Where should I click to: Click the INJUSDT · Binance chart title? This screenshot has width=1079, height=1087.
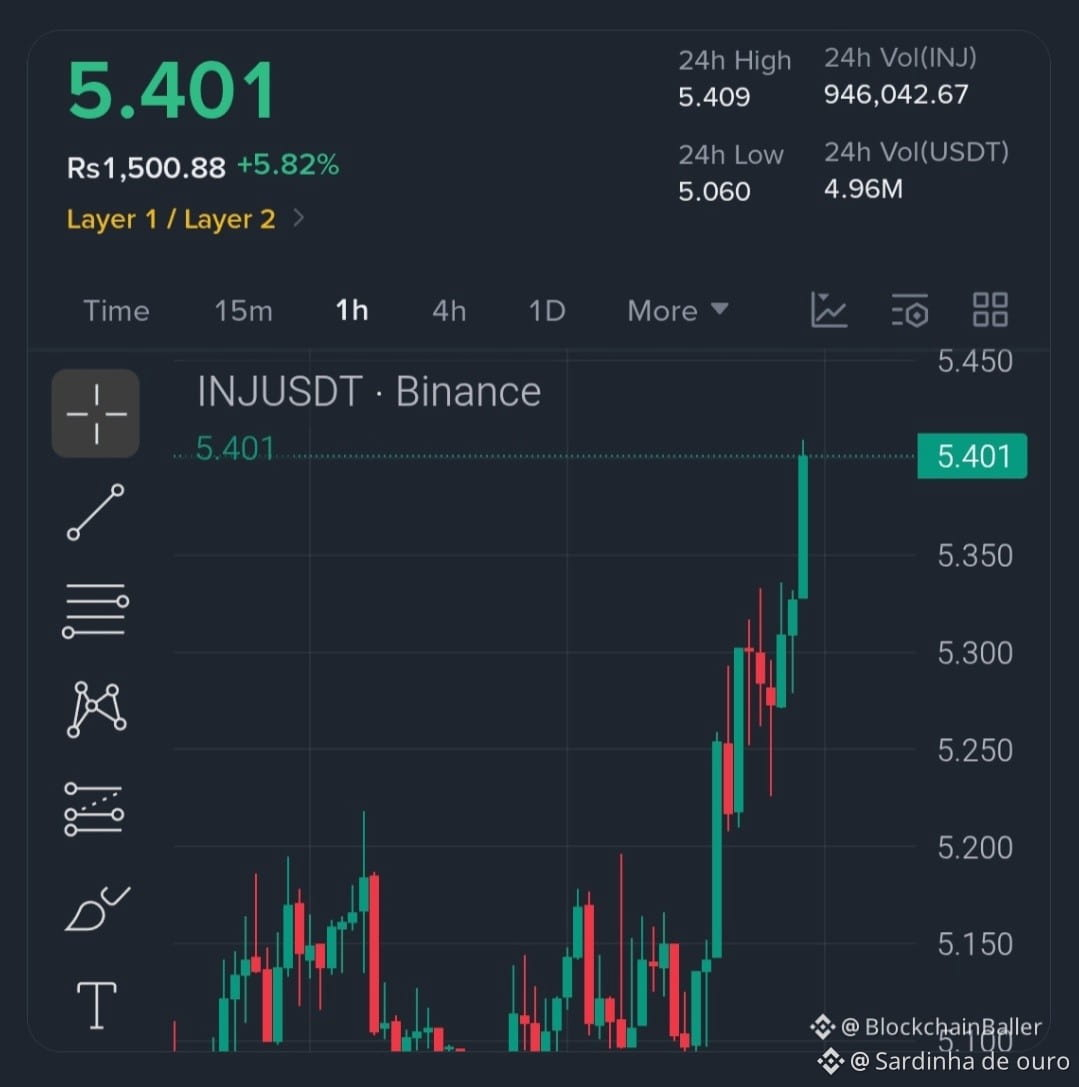[x=369, y=392]
